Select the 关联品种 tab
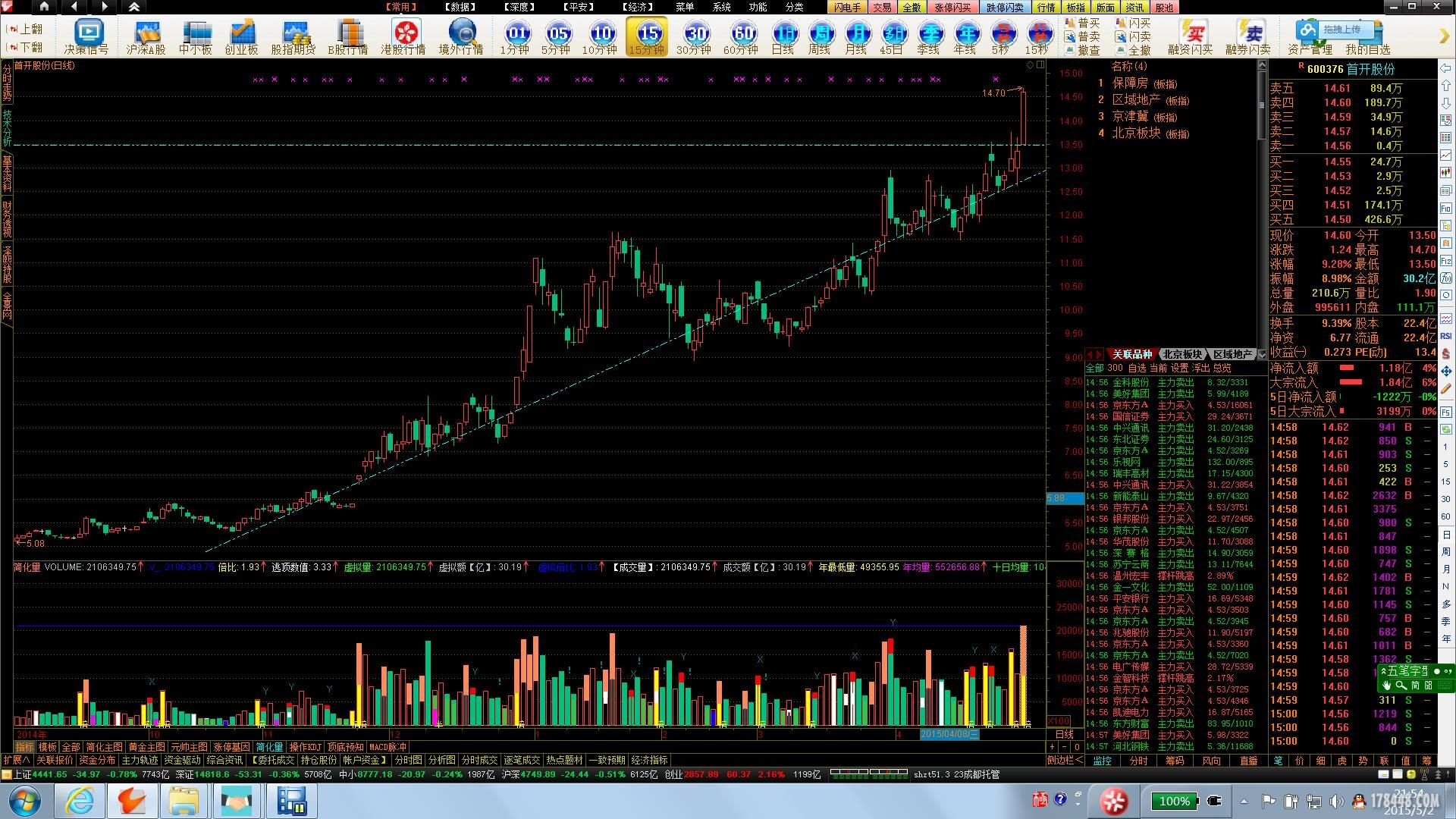Viewport: 1456px width, 819px height. point(1131,354)
